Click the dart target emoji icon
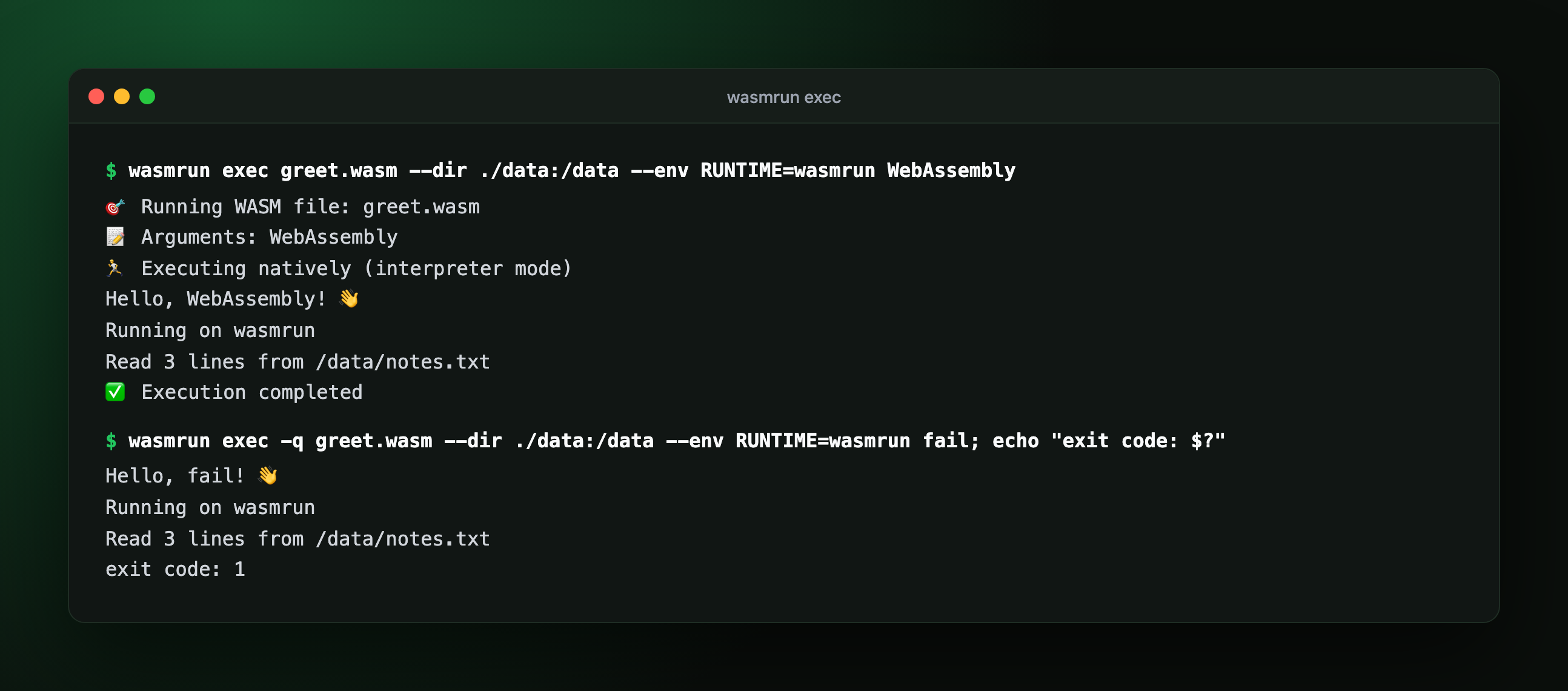The height and width of the screenshot is (691, 1568). (x=115, y=207)
